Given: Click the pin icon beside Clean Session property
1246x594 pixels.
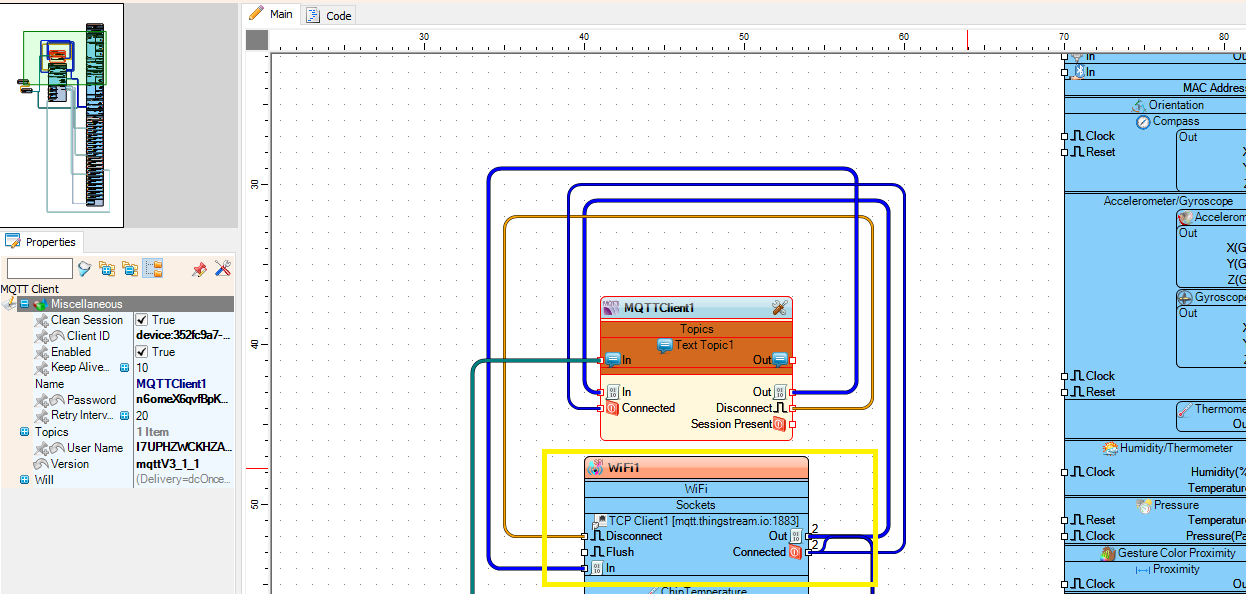Looking at the screenshot, I should pos(41,320).
